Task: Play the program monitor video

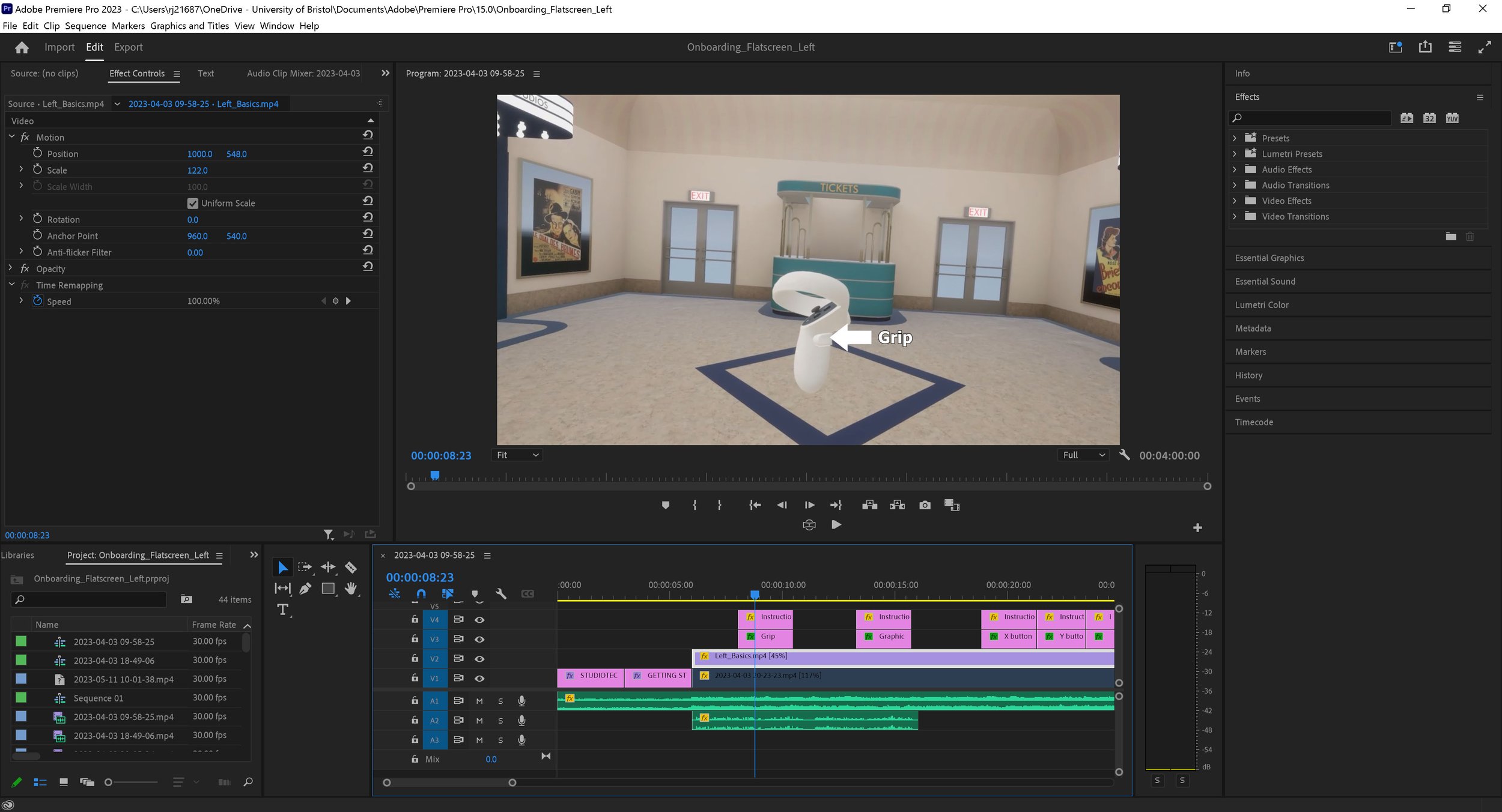Action: [836, 525]
